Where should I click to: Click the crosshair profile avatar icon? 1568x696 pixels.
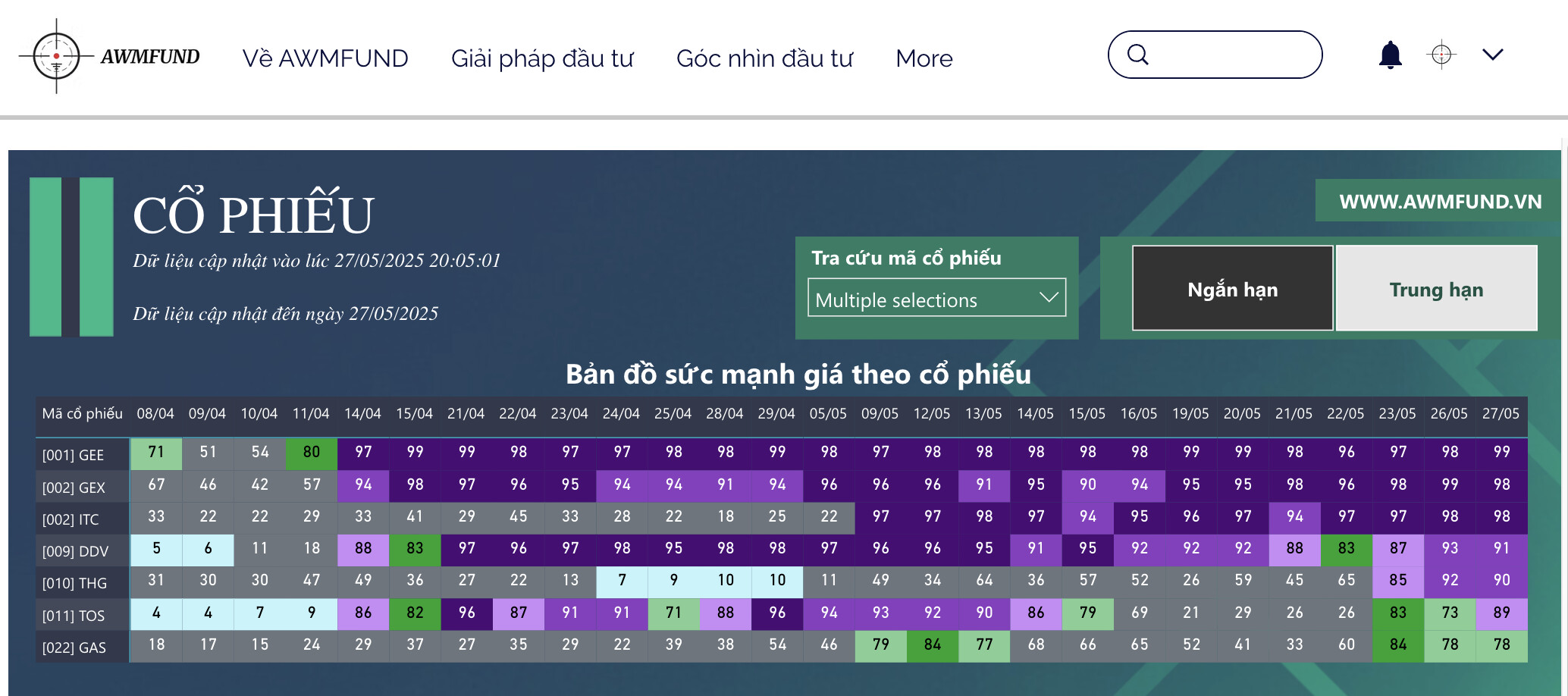[x=1441, y=55]
